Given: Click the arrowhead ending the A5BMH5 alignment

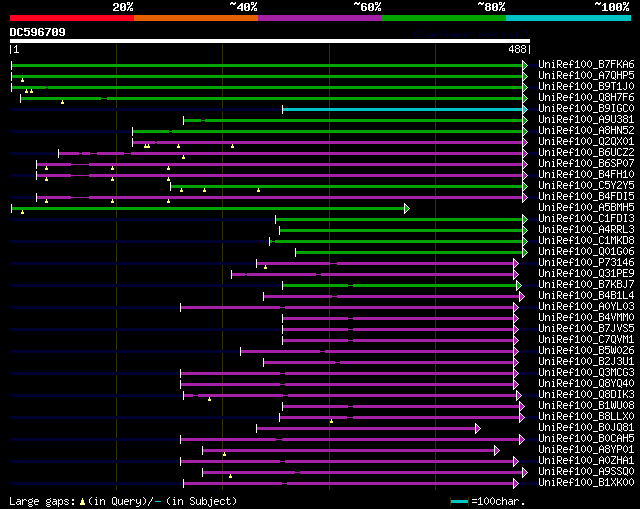Looking at the screenshot, I should coord(407,209).
